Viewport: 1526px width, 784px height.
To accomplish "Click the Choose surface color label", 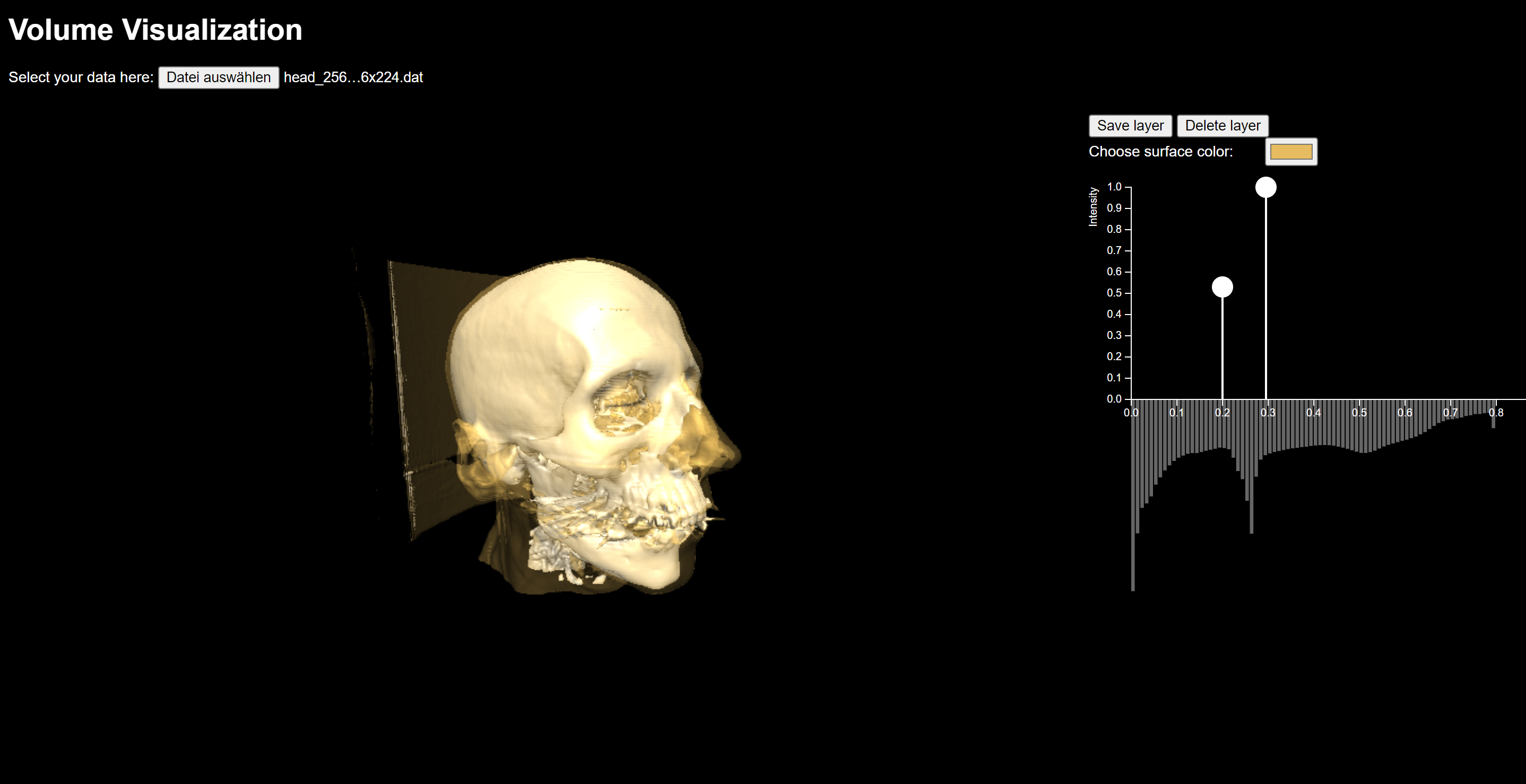I will coord(1160,152).
